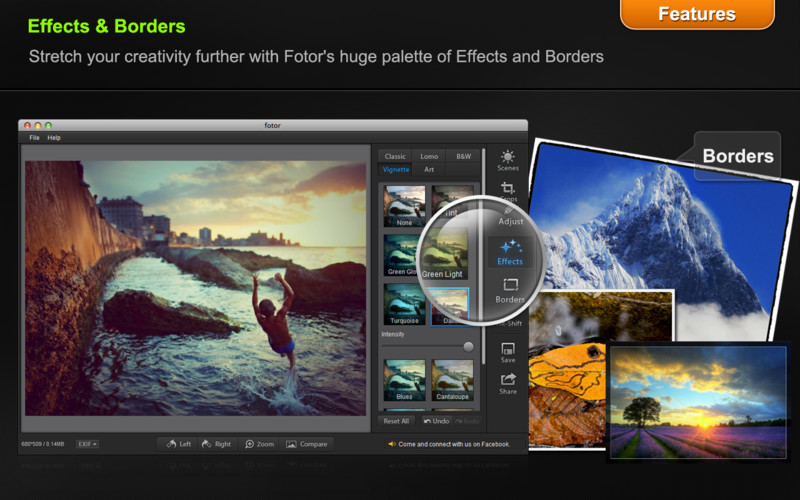The height and width of the screenshot is (500, 800).
Task: Select the Crop tool icon
Action: 507,188
